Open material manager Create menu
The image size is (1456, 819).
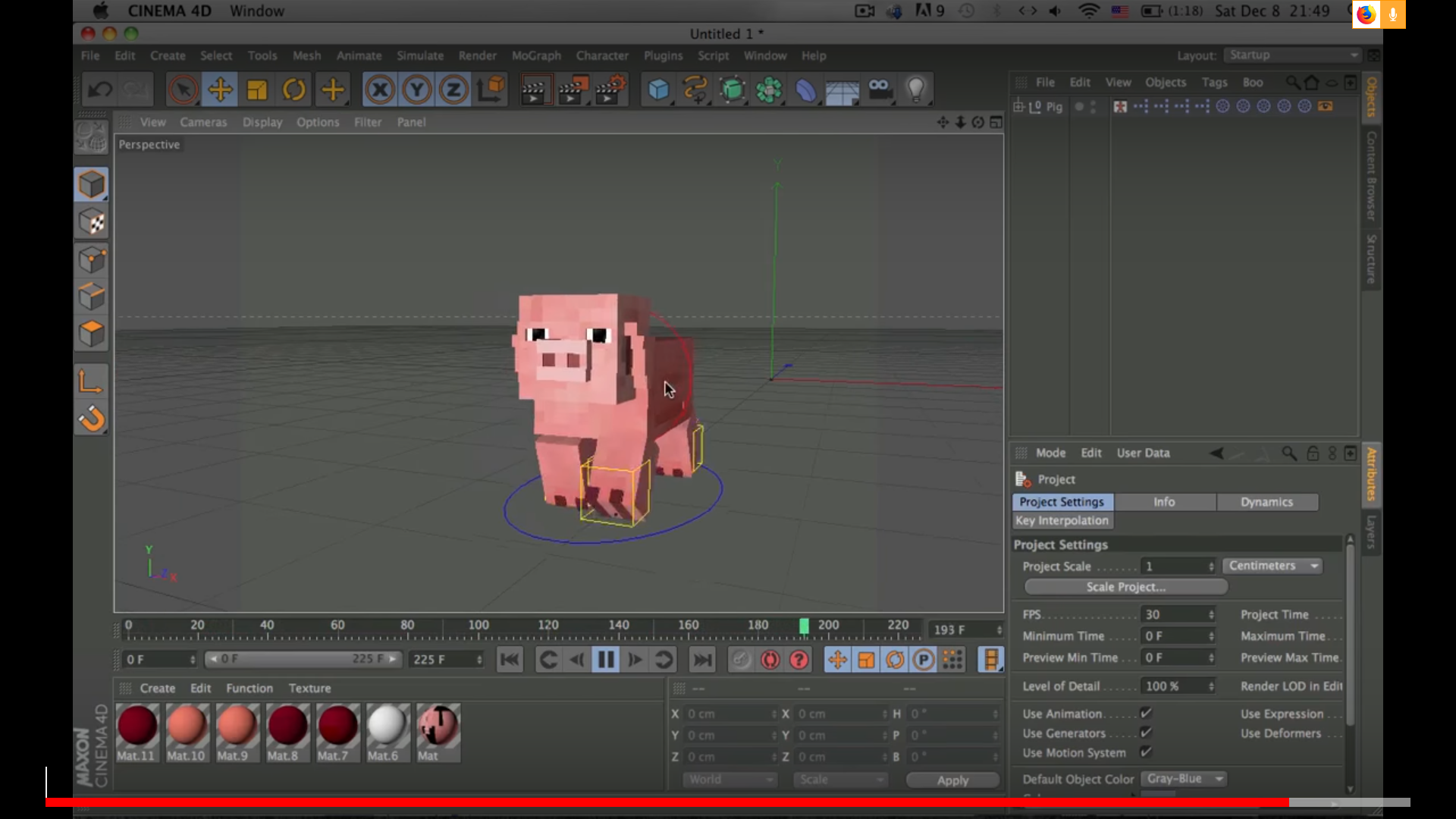(x=157, y=689)
